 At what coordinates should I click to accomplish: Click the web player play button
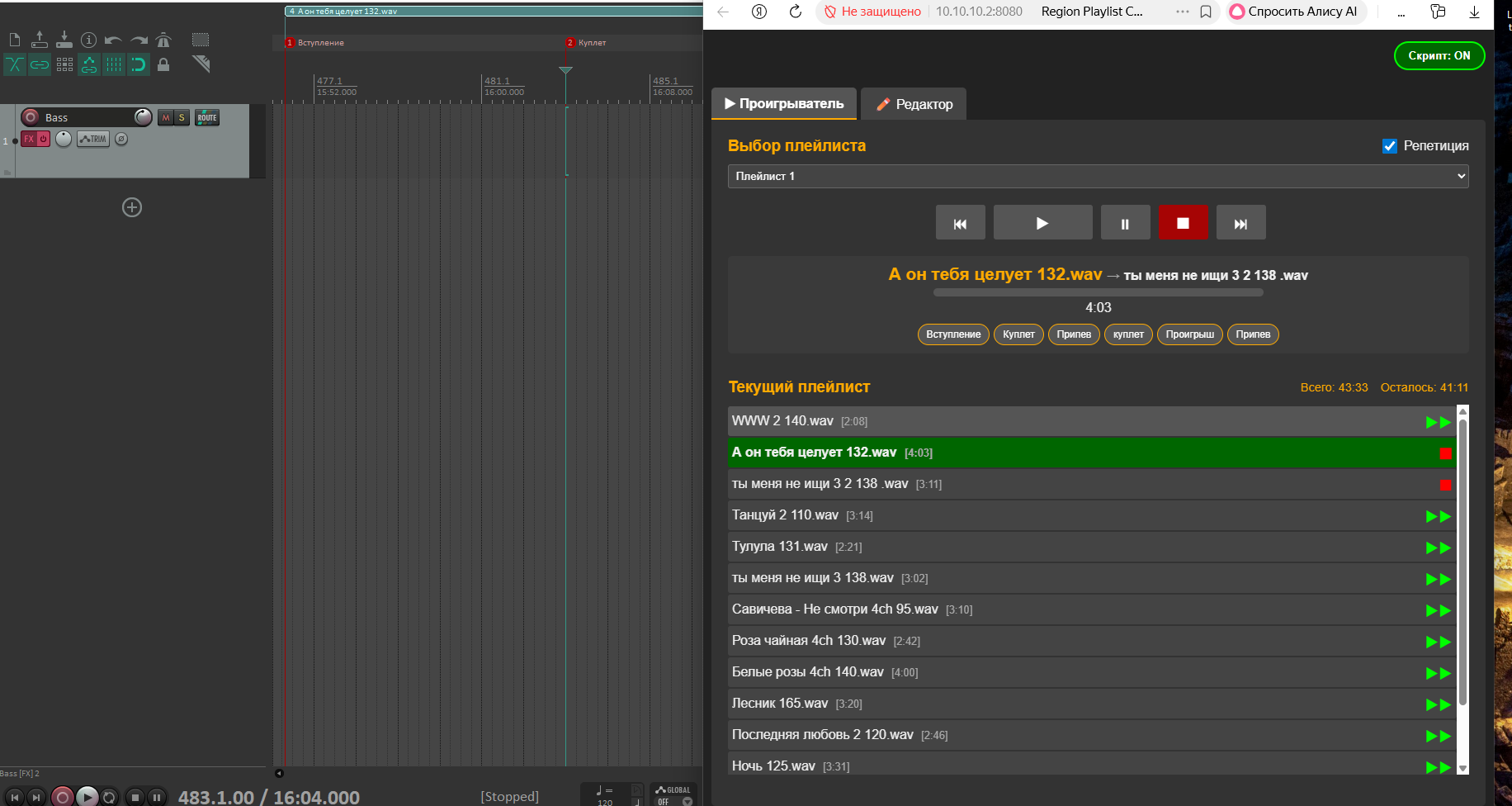click(x=1043, y=223)
